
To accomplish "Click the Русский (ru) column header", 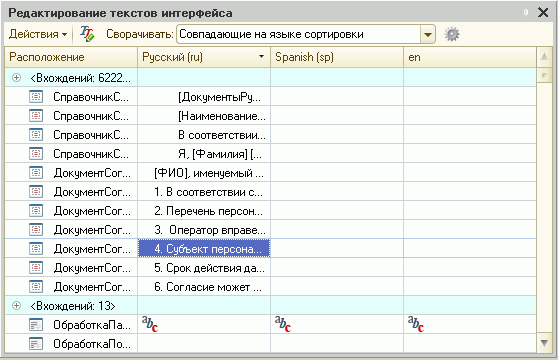I will [204, 57].
